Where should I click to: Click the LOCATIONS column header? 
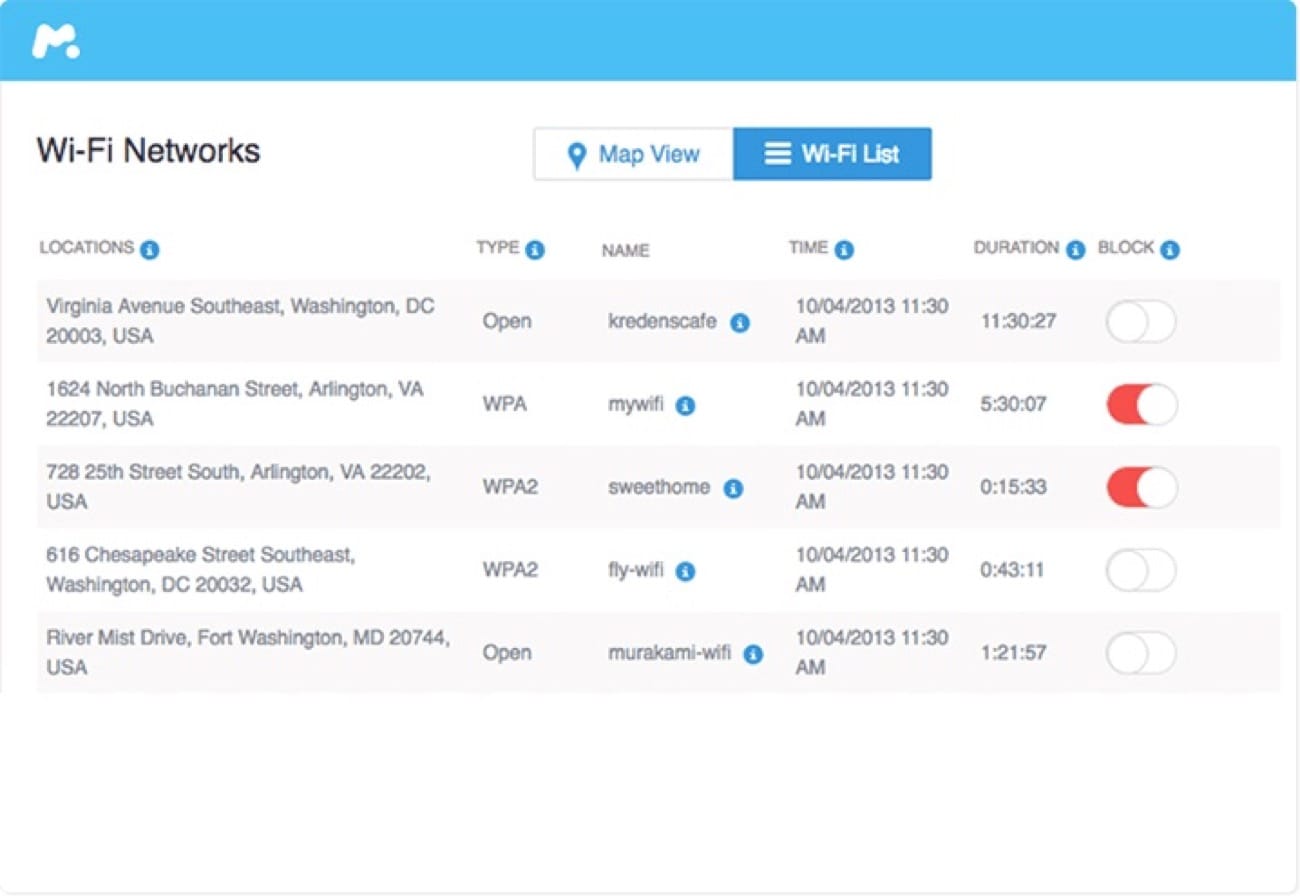coord(86,248)
